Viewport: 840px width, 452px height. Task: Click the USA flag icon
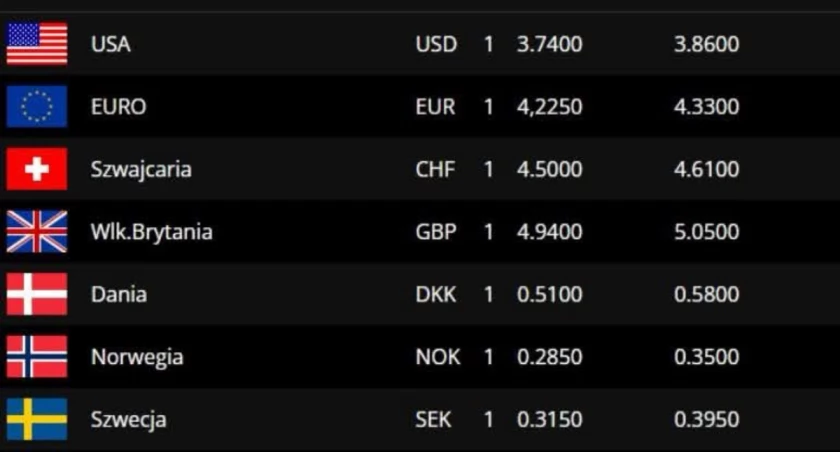[37, 43]
